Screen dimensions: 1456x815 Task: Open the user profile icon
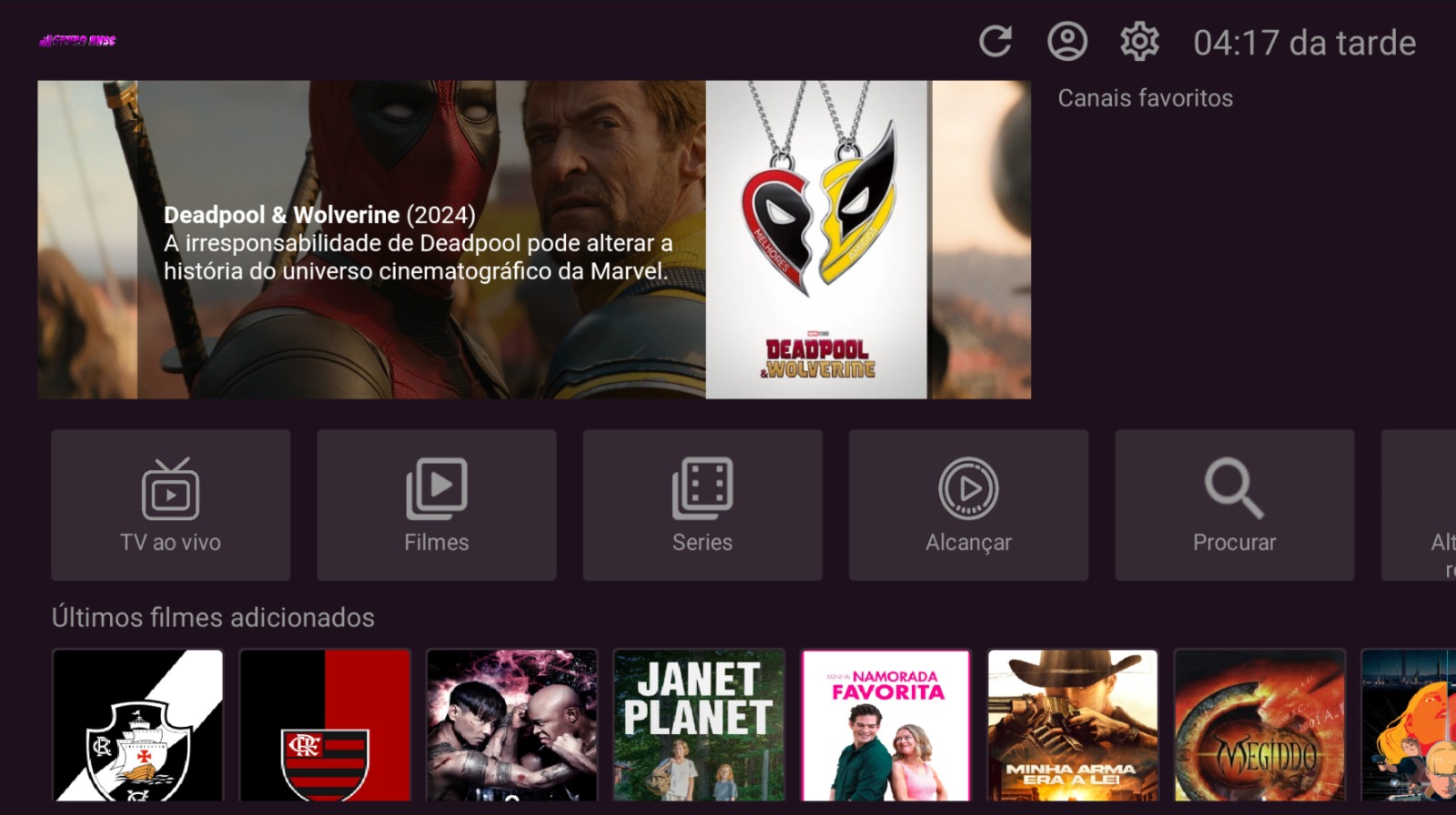tap(1067, 42)
